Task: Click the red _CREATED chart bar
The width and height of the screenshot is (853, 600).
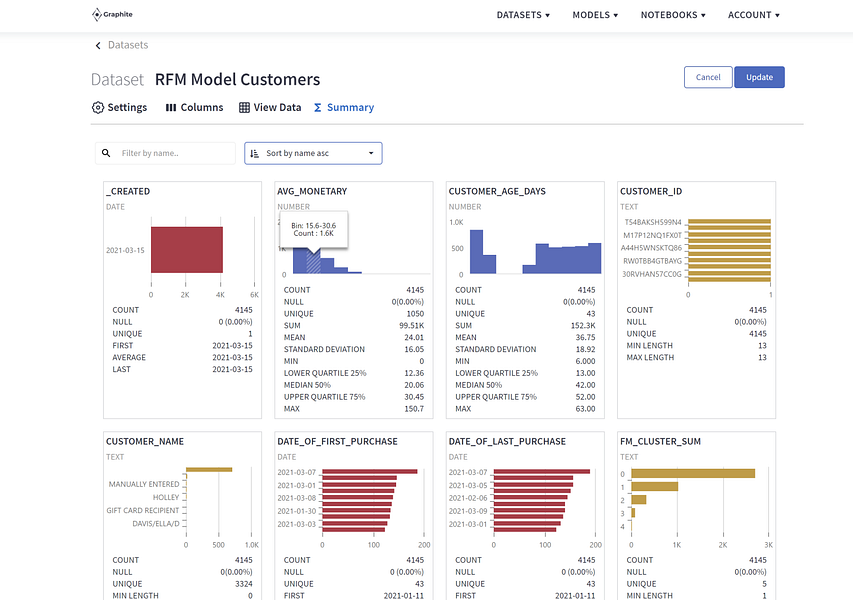Action: click(x=187, y=250)
